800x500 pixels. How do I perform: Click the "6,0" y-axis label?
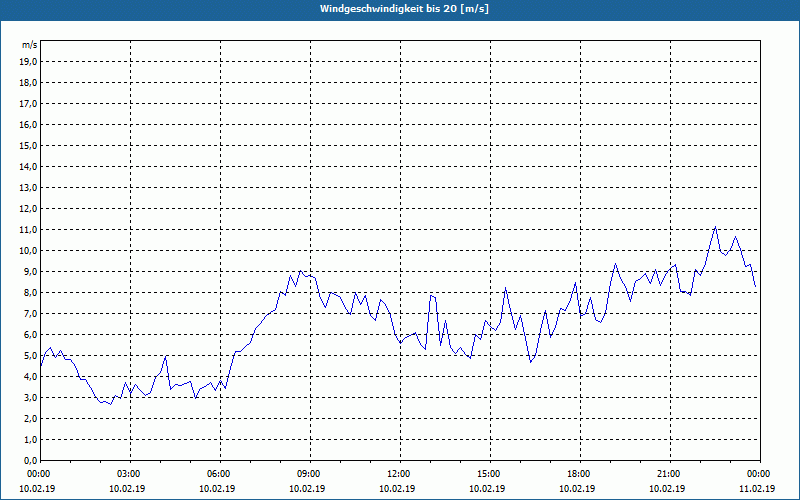click(30, 335)
